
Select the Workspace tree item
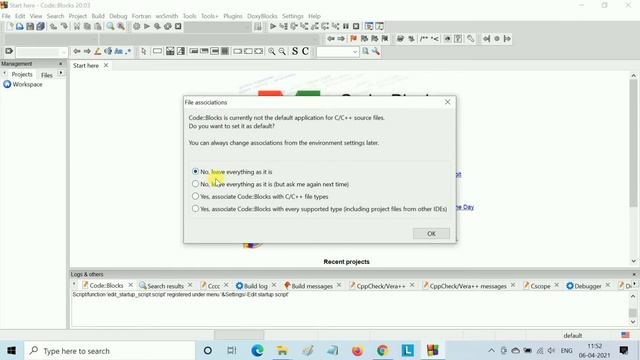pos(23,84)
